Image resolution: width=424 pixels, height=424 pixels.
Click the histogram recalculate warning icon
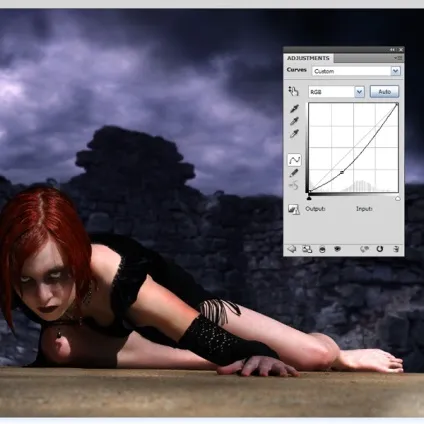(x=294, y=209)
